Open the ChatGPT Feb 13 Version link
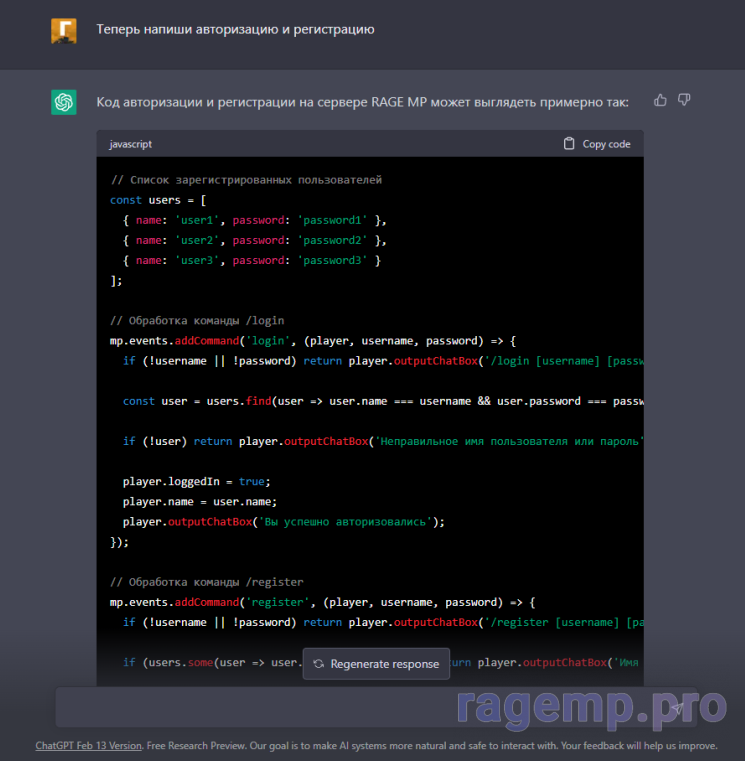745x761 pixels. tap(88, 745)
